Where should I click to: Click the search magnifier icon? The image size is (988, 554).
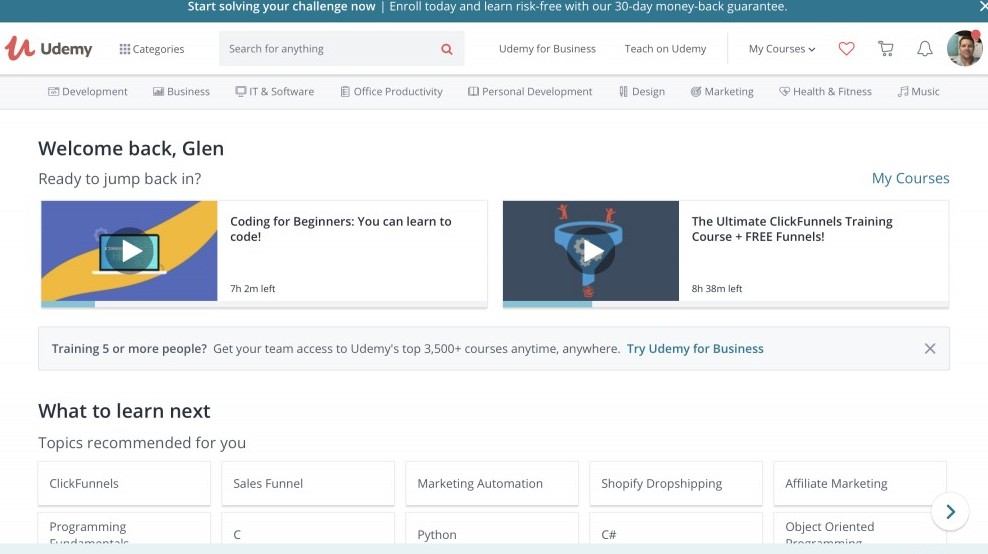pos(447,49)
